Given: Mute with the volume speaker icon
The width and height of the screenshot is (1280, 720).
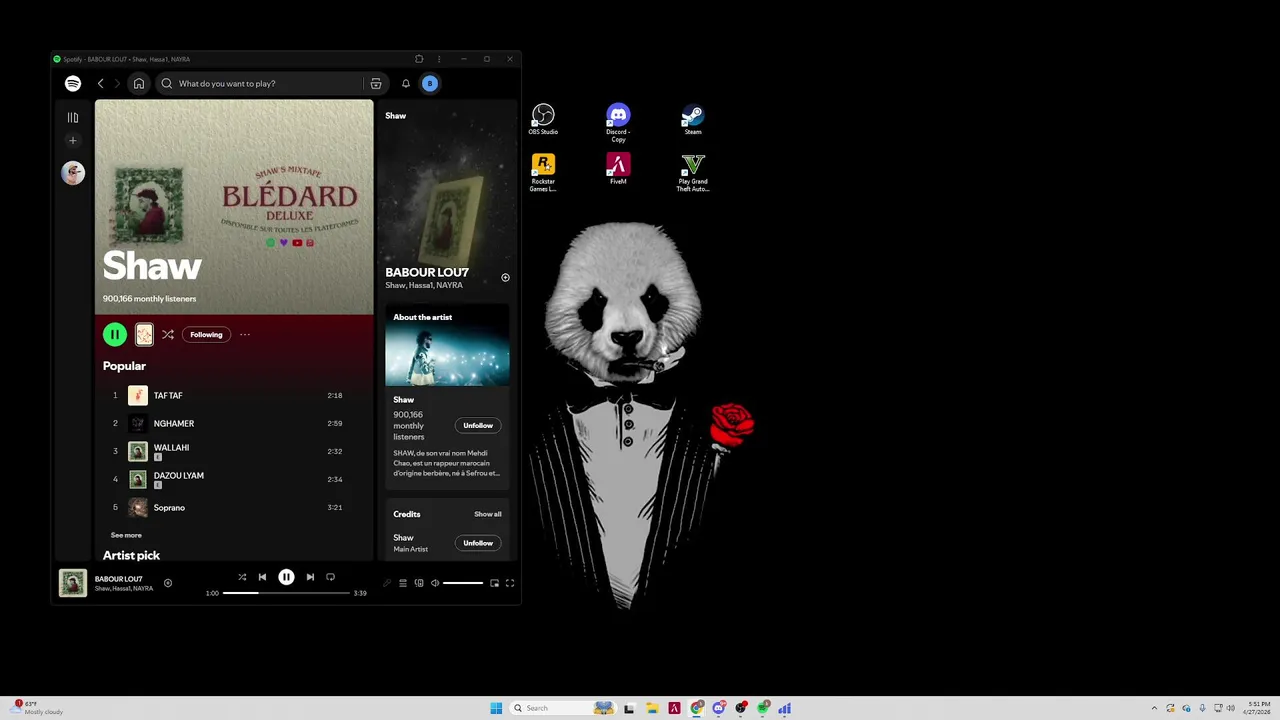Looking at the screenshot, I should (x=435, y=583).
